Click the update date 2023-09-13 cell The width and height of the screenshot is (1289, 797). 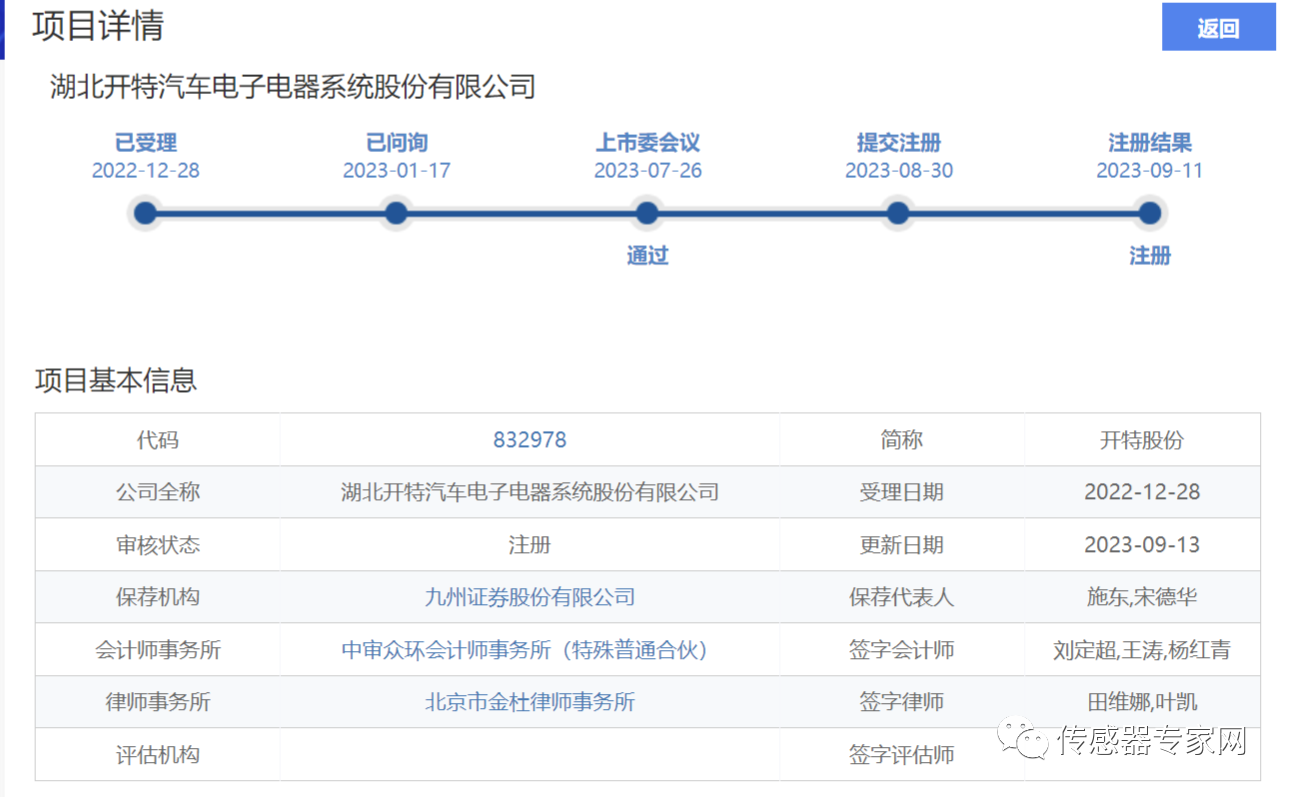1142,545
